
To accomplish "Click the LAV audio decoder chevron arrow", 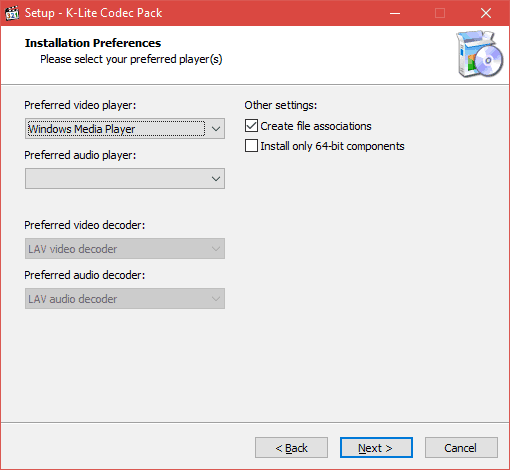I will [216, 299].
